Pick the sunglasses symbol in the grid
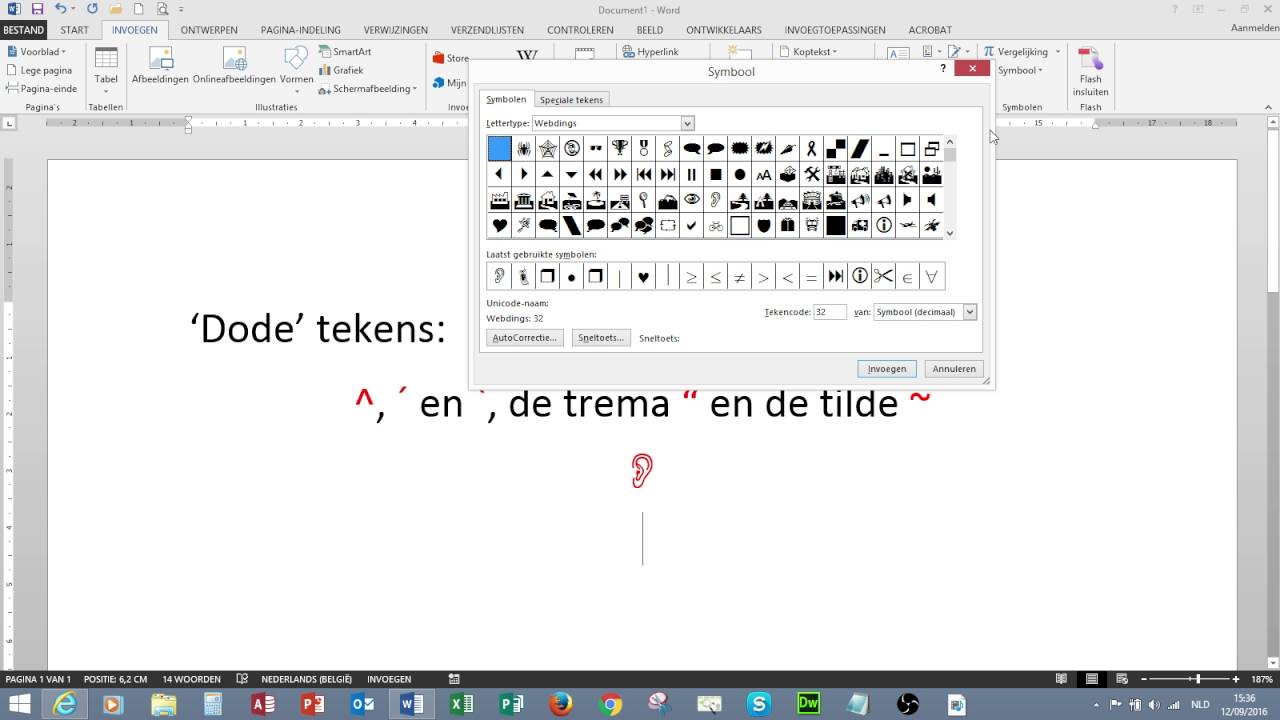1280x720 pixels. click(596, 149)
